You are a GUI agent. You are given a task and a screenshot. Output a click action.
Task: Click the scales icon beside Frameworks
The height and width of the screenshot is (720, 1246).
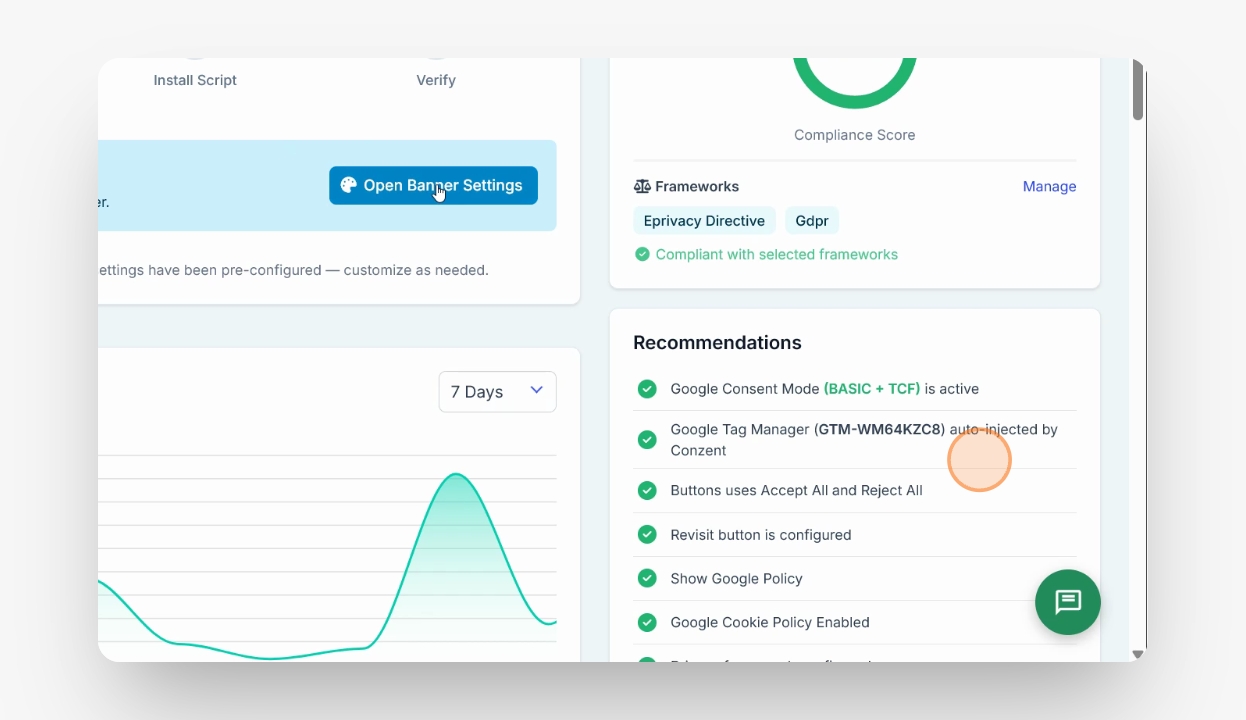click(x=642, y=186)
